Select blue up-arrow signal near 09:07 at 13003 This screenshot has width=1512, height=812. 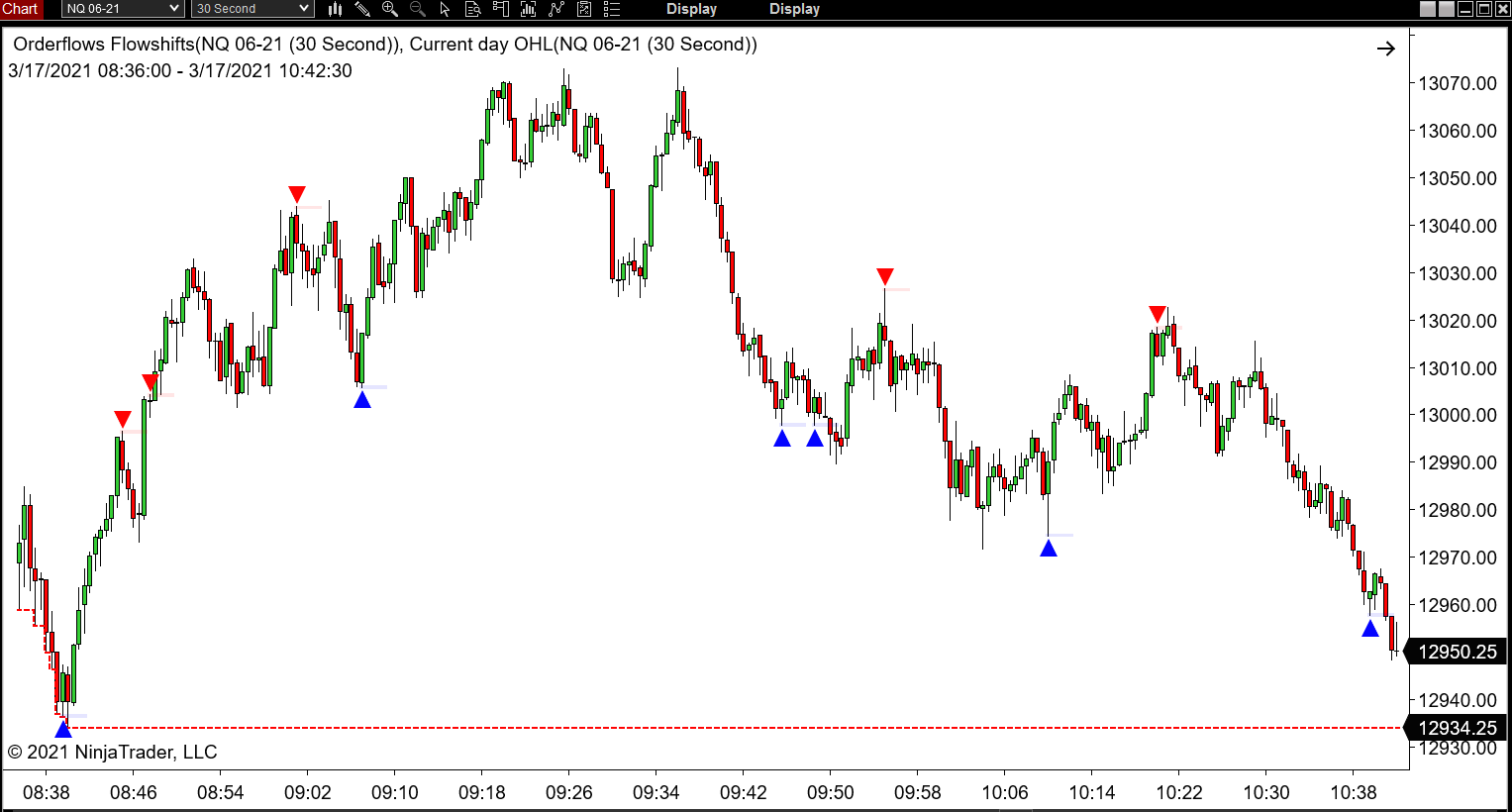coord(362,399)
